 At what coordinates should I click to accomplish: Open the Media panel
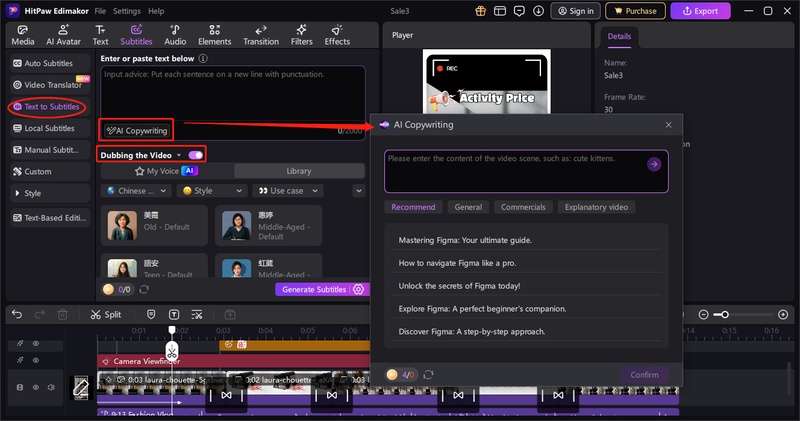(x=23, y=35)
